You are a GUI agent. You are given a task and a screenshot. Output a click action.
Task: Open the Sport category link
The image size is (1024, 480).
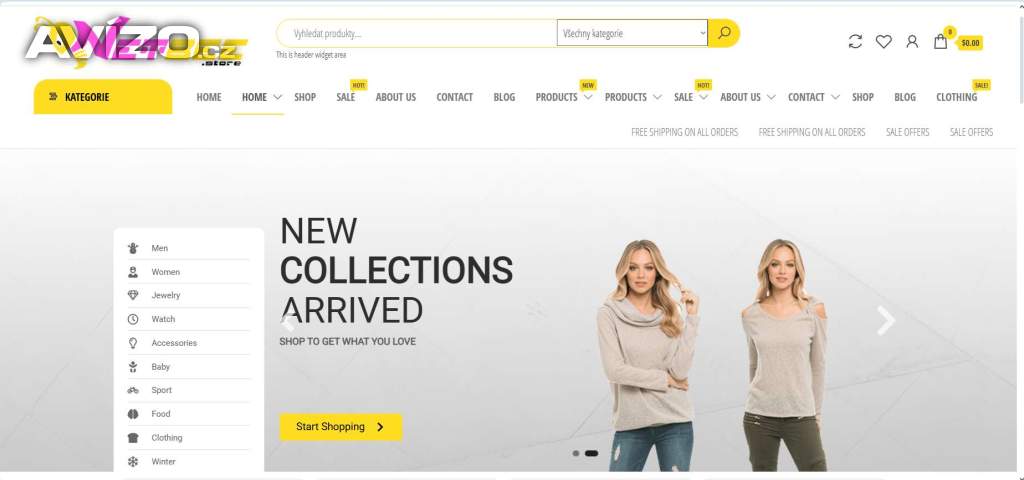(161, 390)
